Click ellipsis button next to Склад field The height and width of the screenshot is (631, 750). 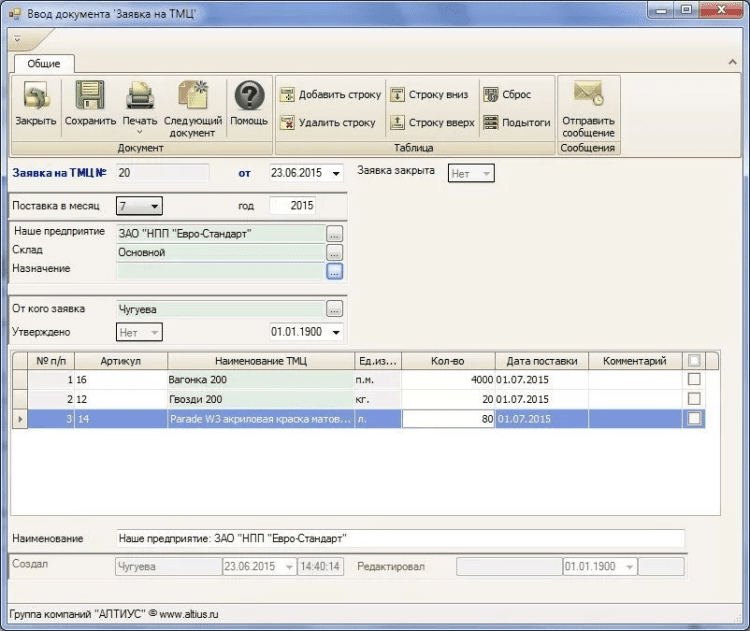pyautogui.click(x=334, y=252)
